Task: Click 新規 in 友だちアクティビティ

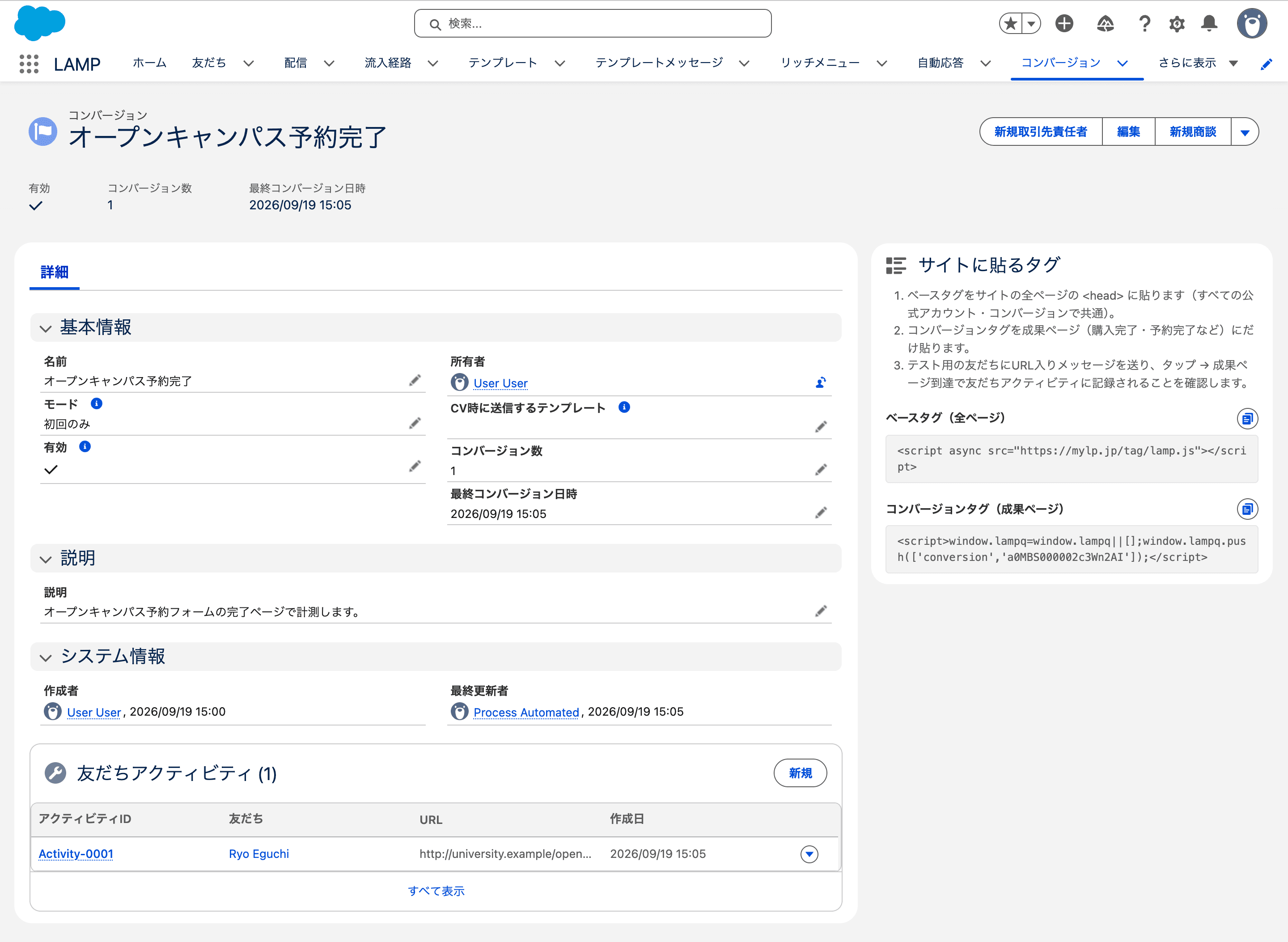Action: (800, 773)
